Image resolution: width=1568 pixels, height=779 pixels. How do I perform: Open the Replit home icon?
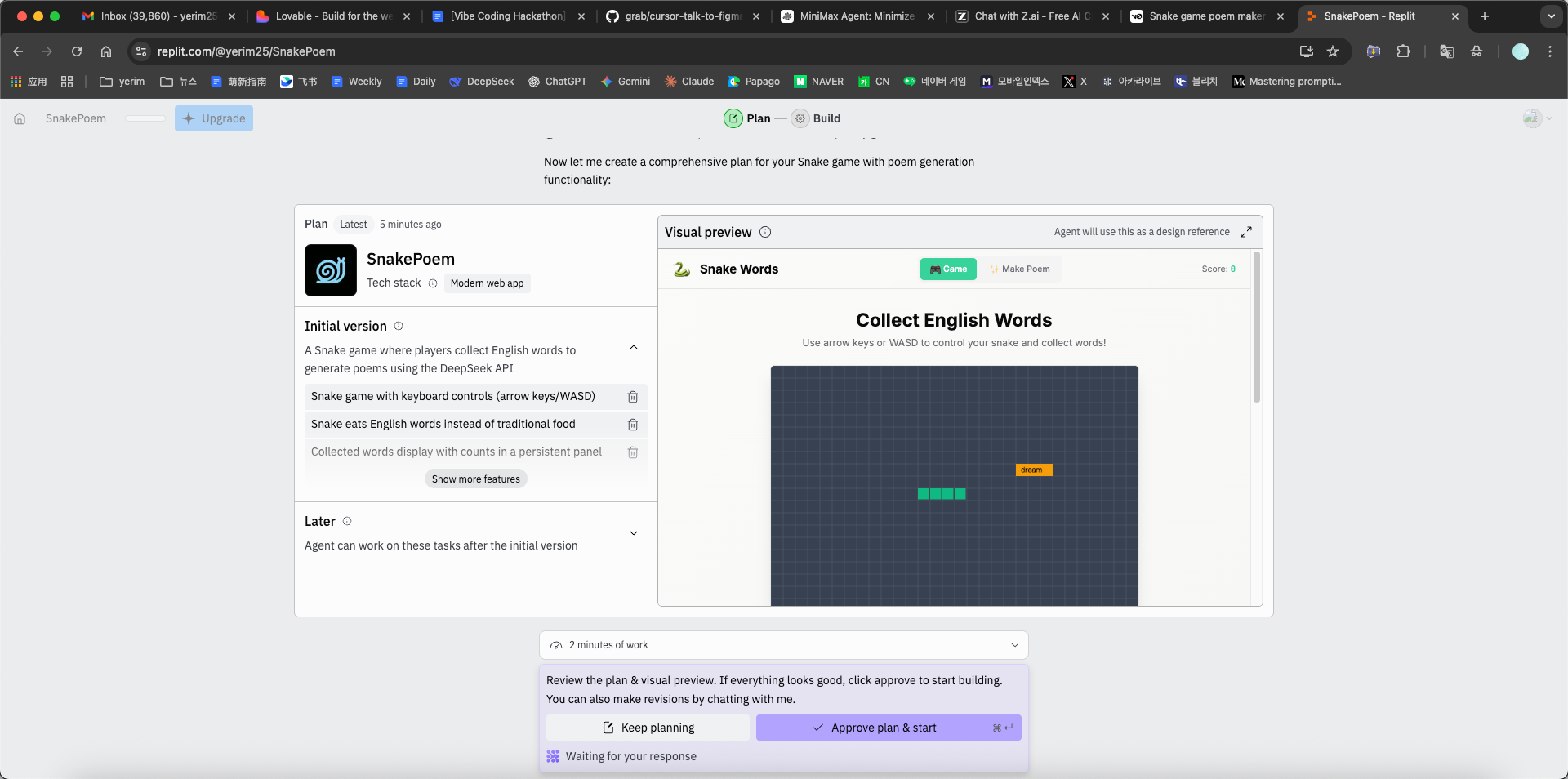(20, 118)
